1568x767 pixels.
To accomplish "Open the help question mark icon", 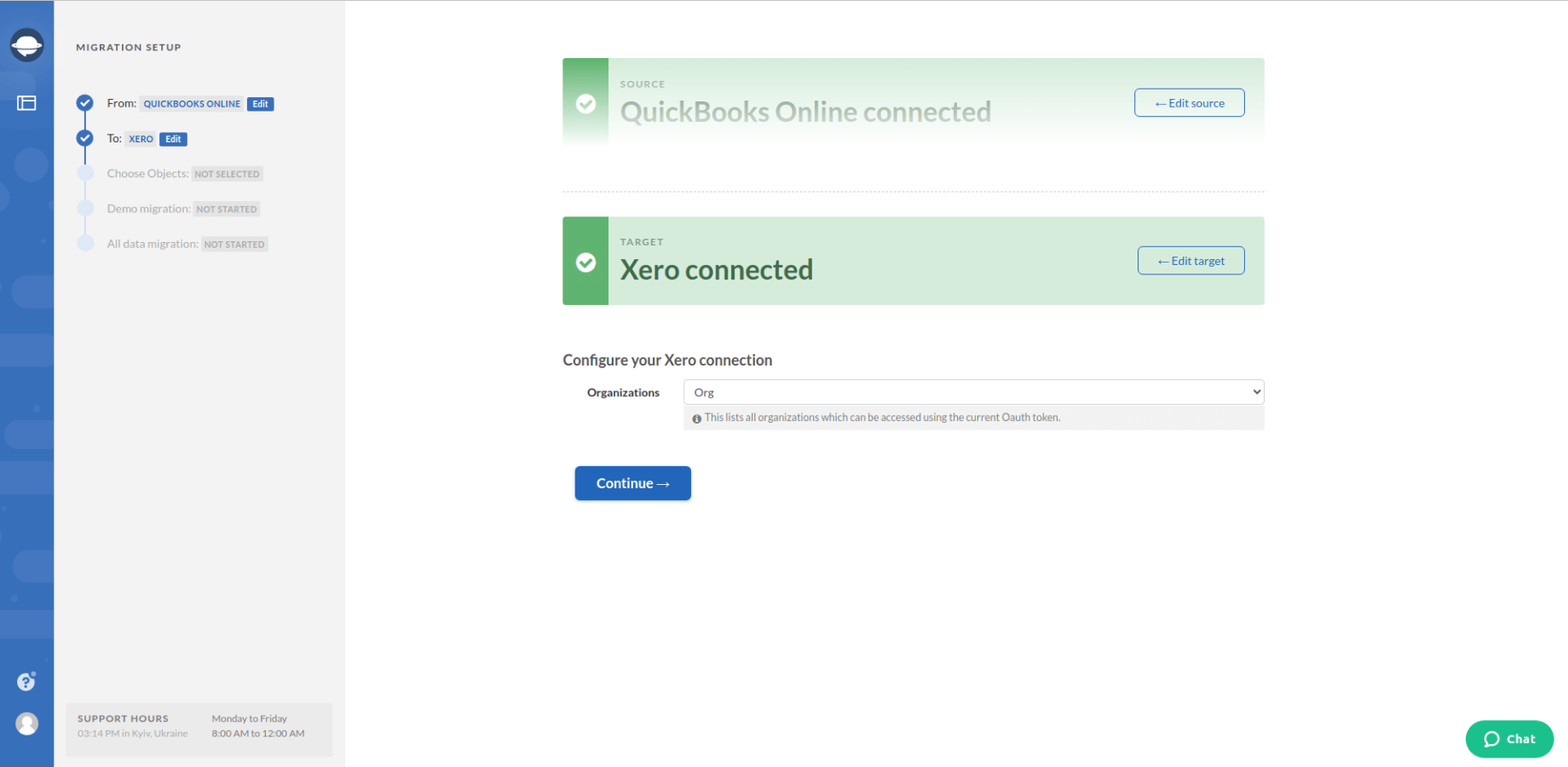I will 26,681.
